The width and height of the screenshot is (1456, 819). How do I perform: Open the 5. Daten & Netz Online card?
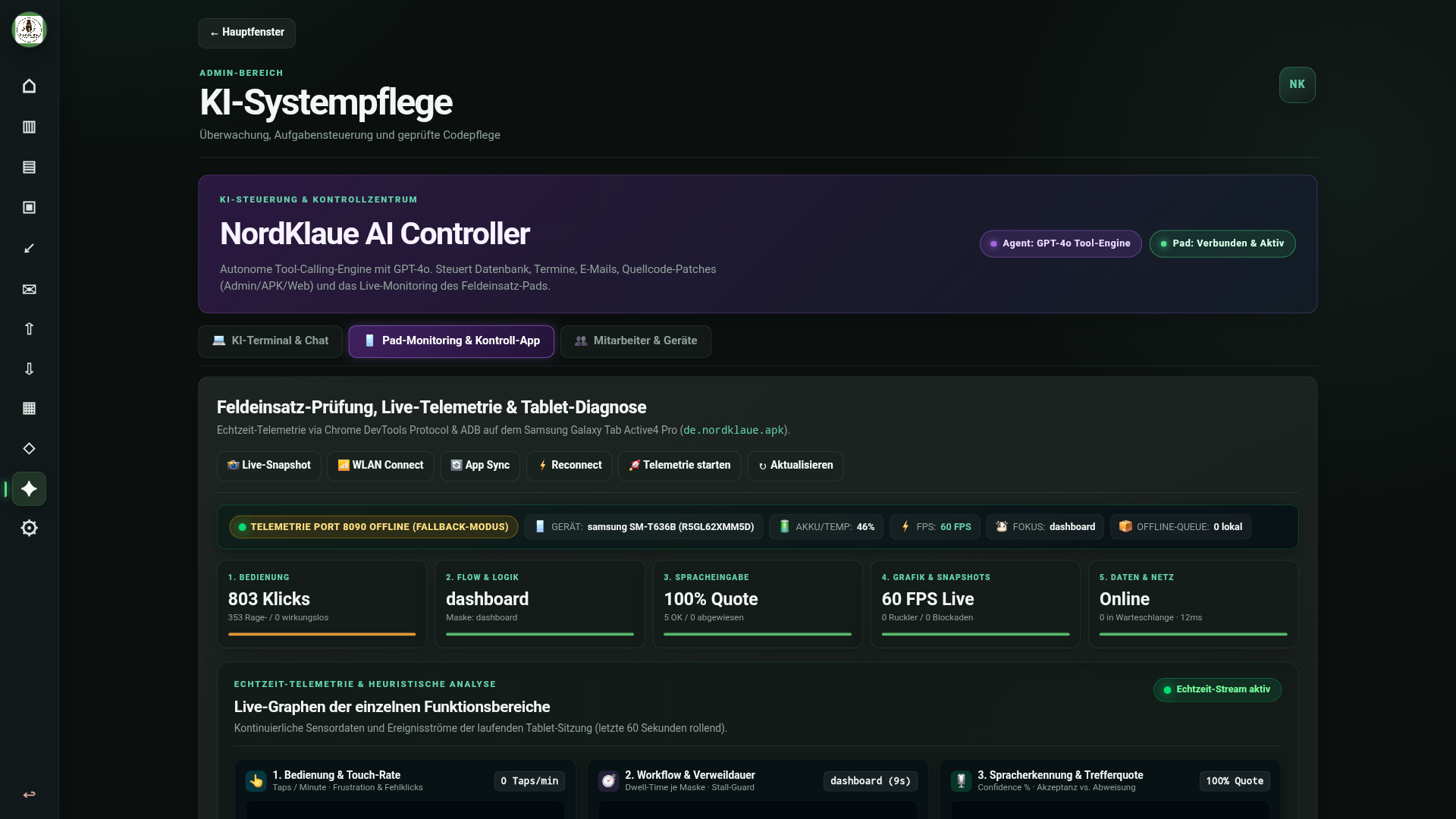coord(1194,604)
